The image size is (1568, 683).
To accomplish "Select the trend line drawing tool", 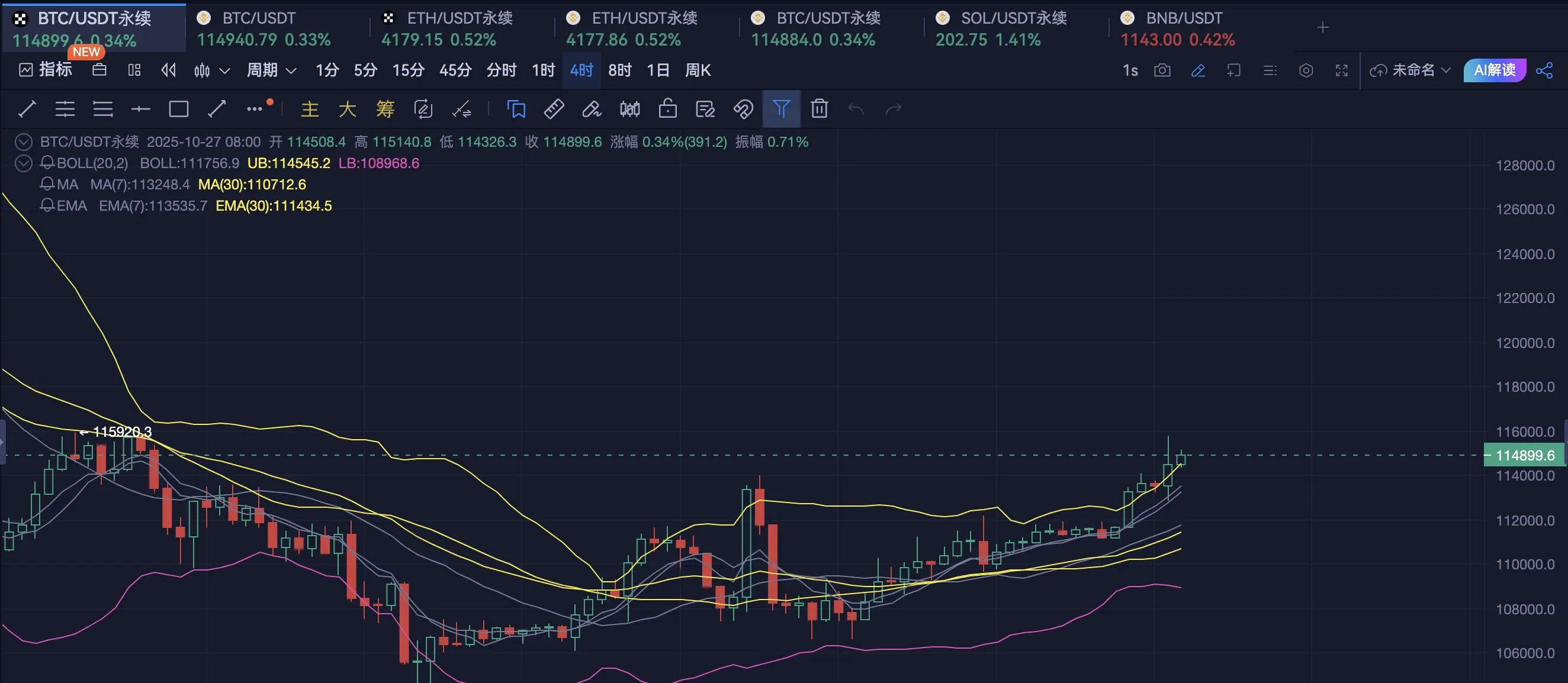I will tap(27, 109).
